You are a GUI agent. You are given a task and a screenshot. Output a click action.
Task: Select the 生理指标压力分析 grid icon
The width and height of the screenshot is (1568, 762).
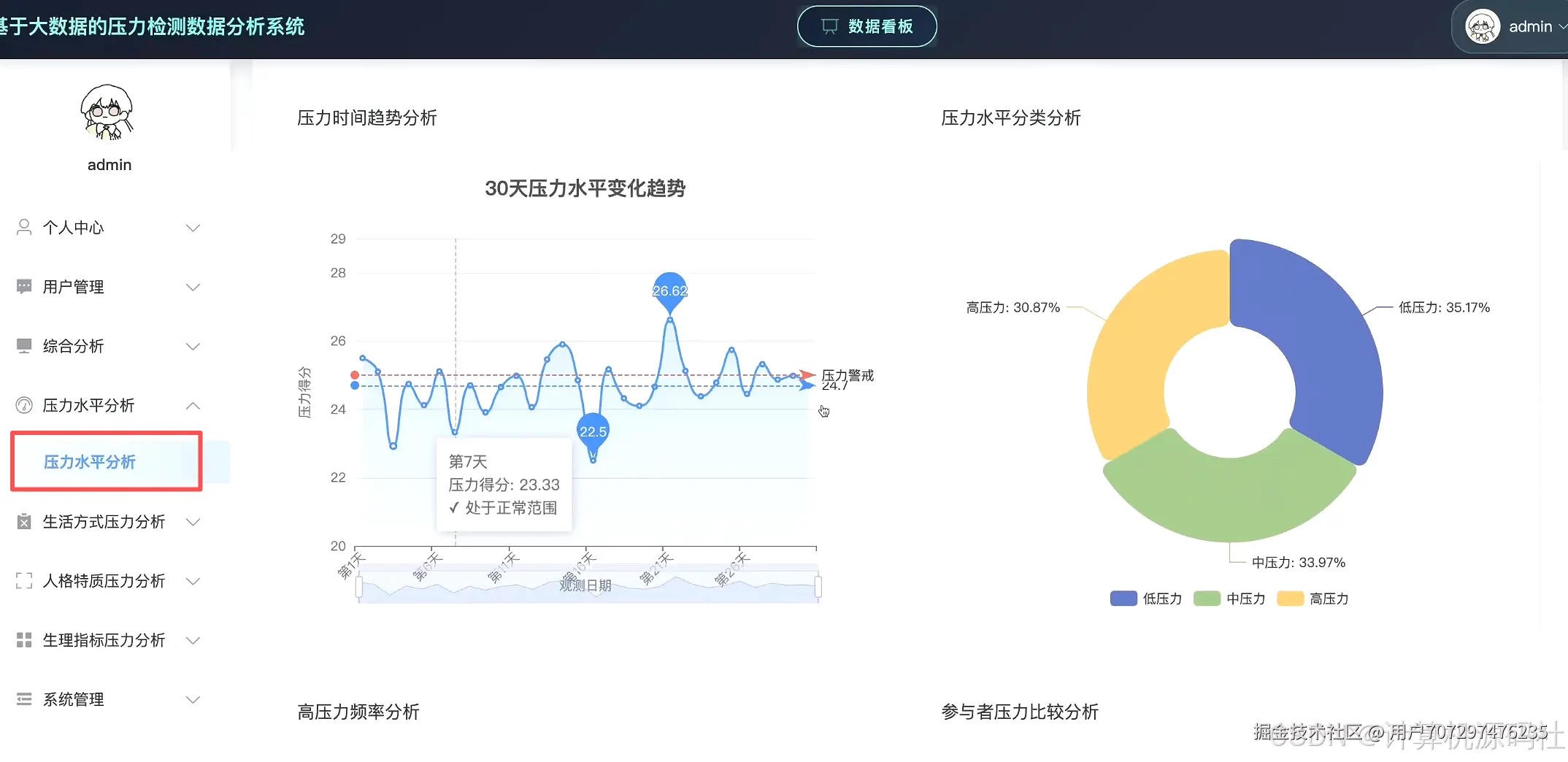pyautogui.click(x=23, y=640)
